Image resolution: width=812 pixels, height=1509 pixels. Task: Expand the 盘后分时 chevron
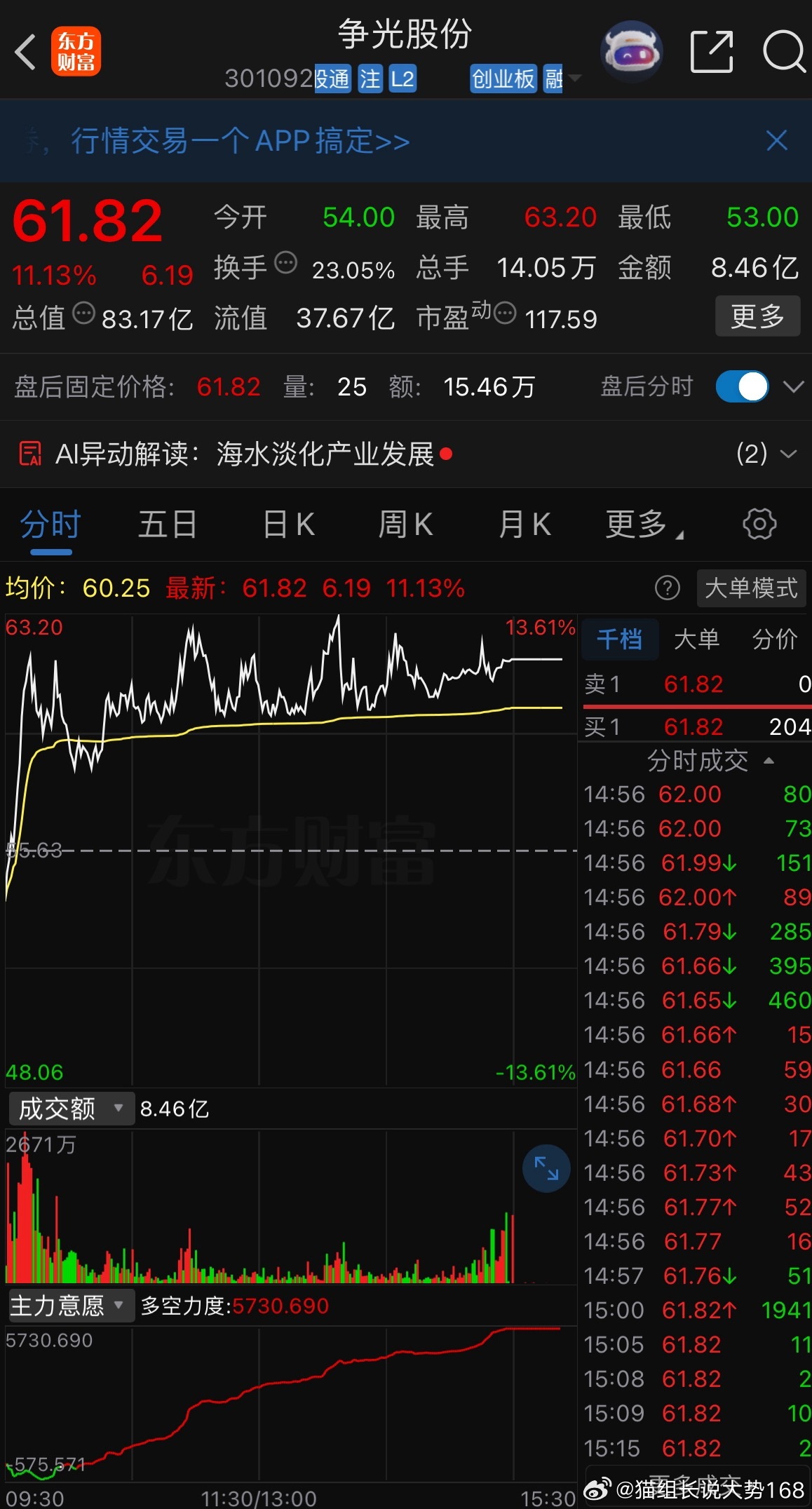point(793,386)
